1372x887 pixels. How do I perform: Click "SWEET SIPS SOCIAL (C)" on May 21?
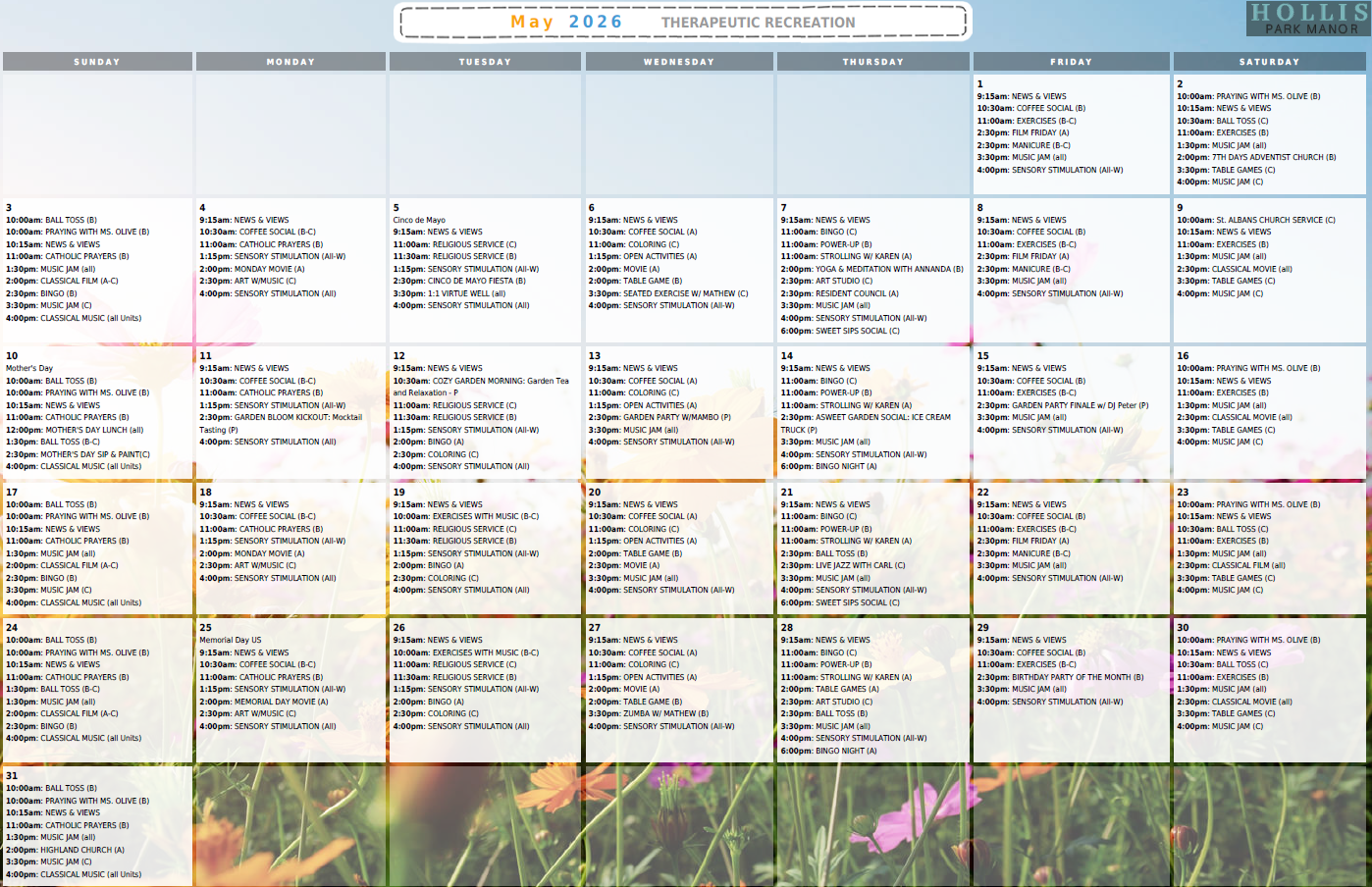coord(857,602)
